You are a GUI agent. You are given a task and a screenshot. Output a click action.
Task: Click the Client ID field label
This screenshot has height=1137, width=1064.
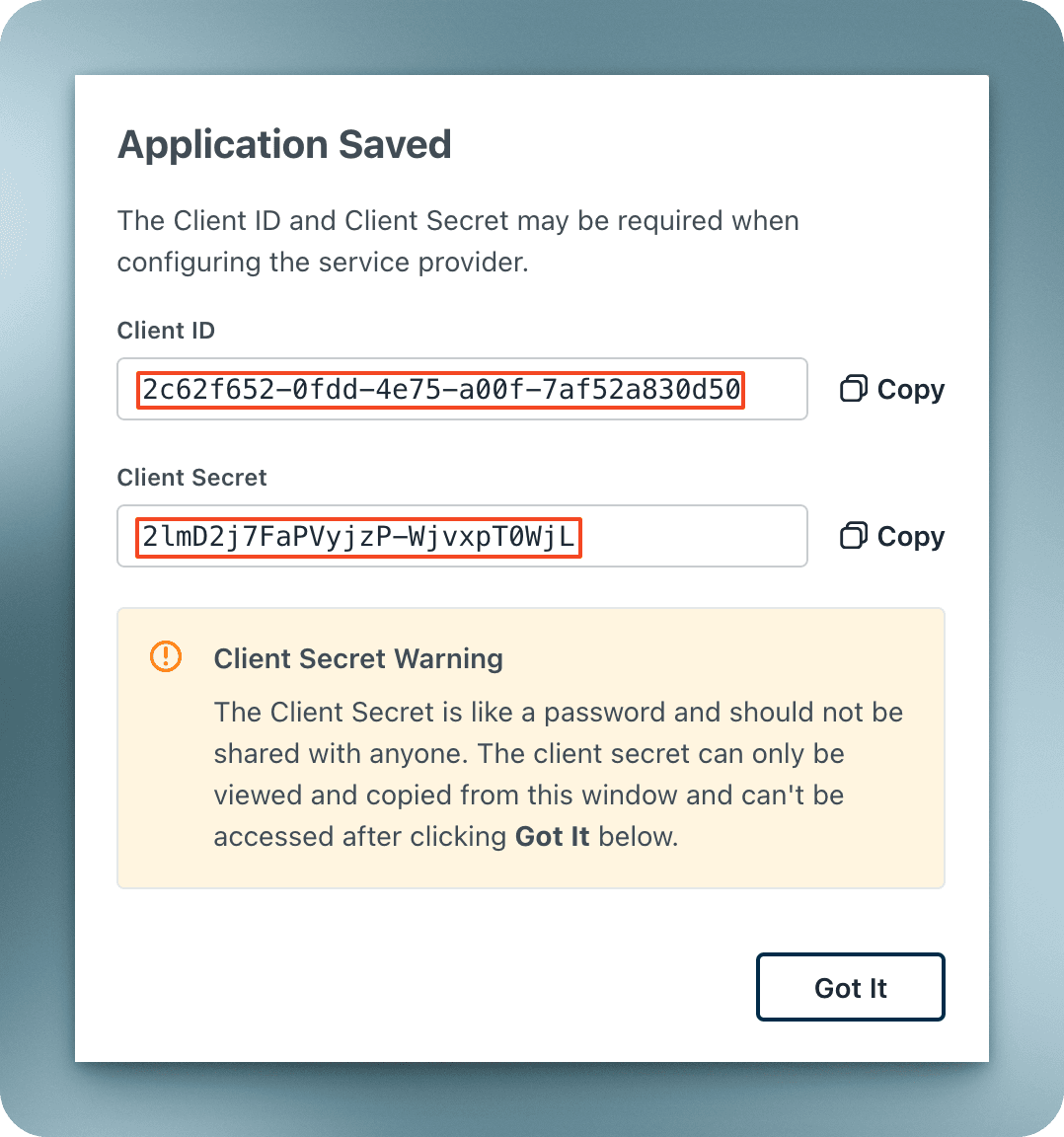(166, 330)
